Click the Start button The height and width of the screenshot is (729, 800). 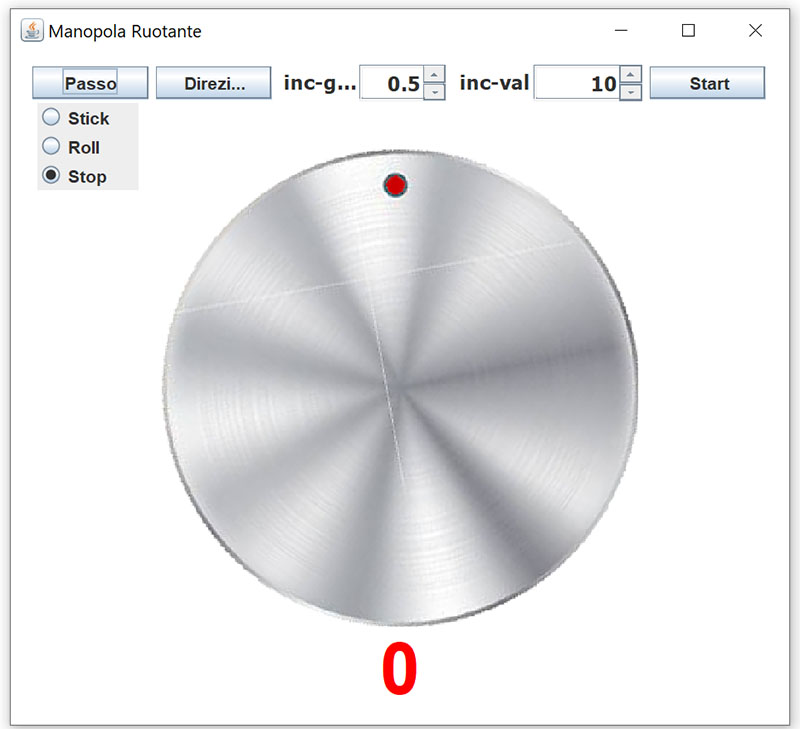707,83
